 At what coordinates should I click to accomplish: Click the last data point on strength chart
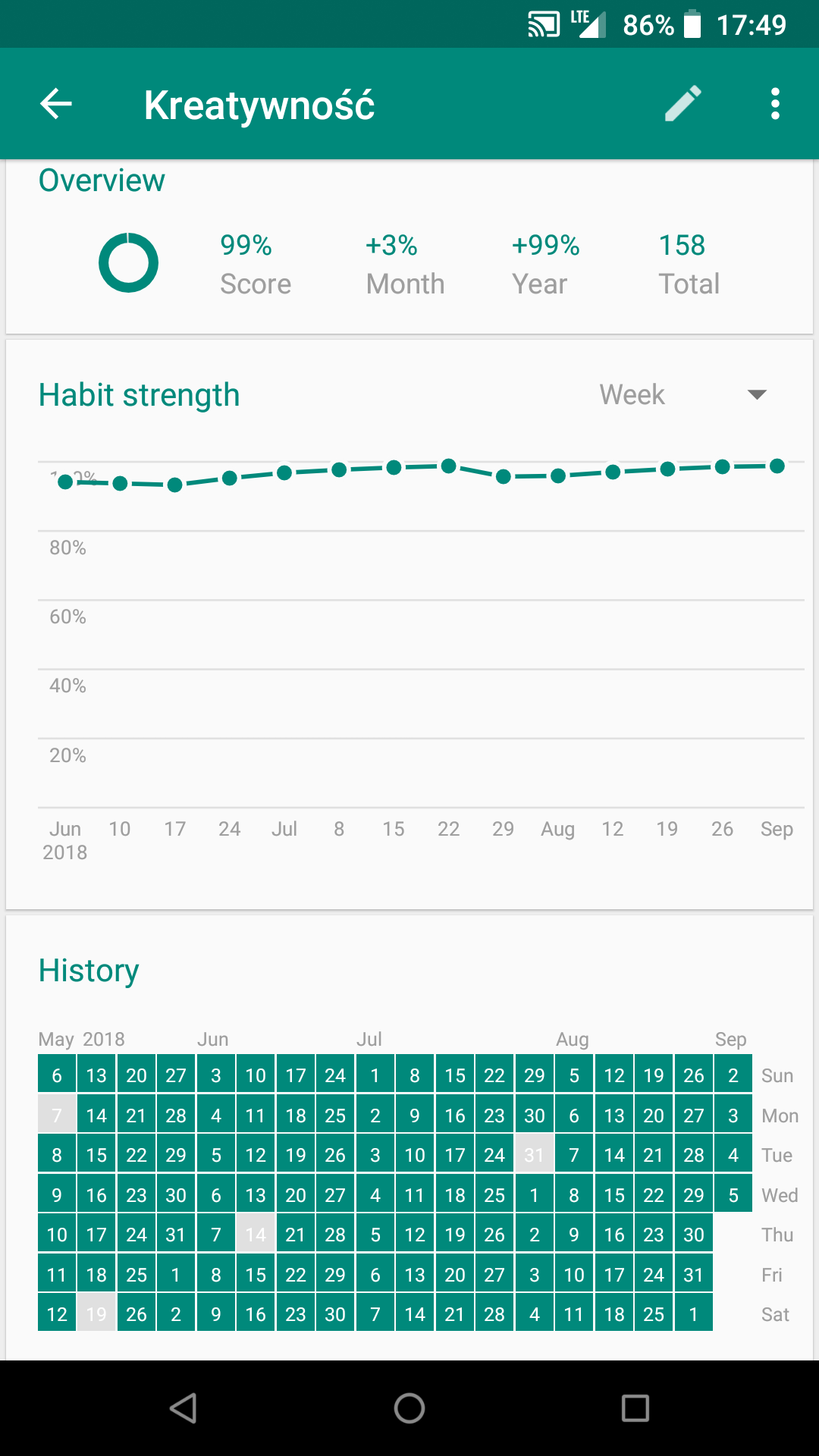[x=777, y=466]
